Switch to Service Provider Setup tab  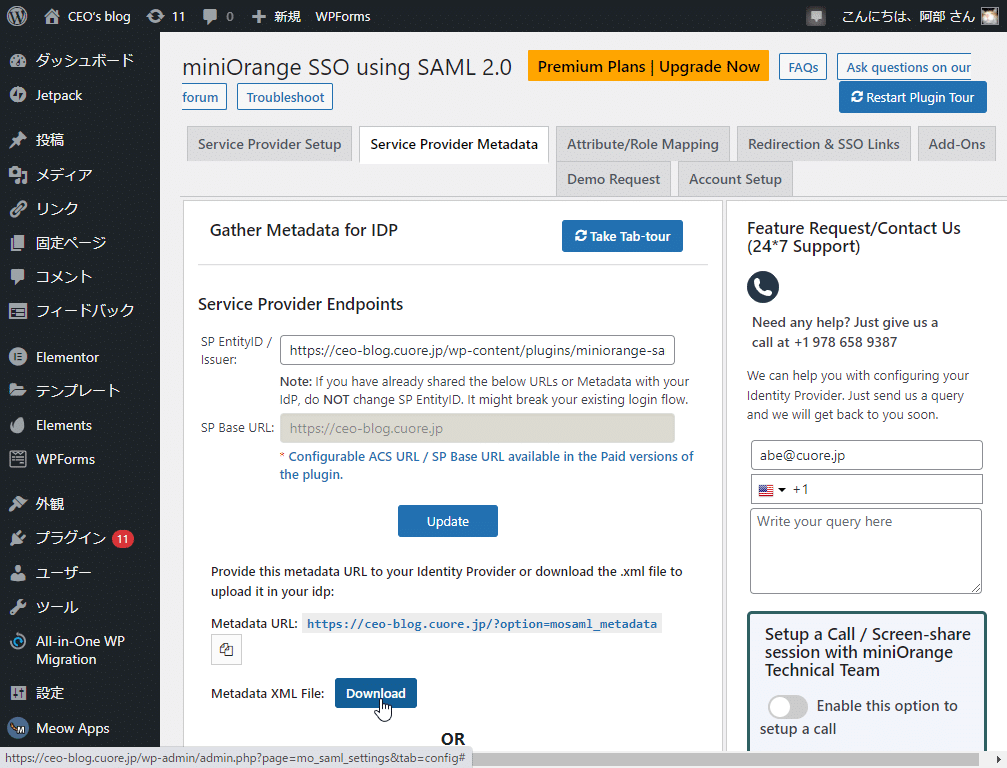pyautogui.click(x=269, y=144)
